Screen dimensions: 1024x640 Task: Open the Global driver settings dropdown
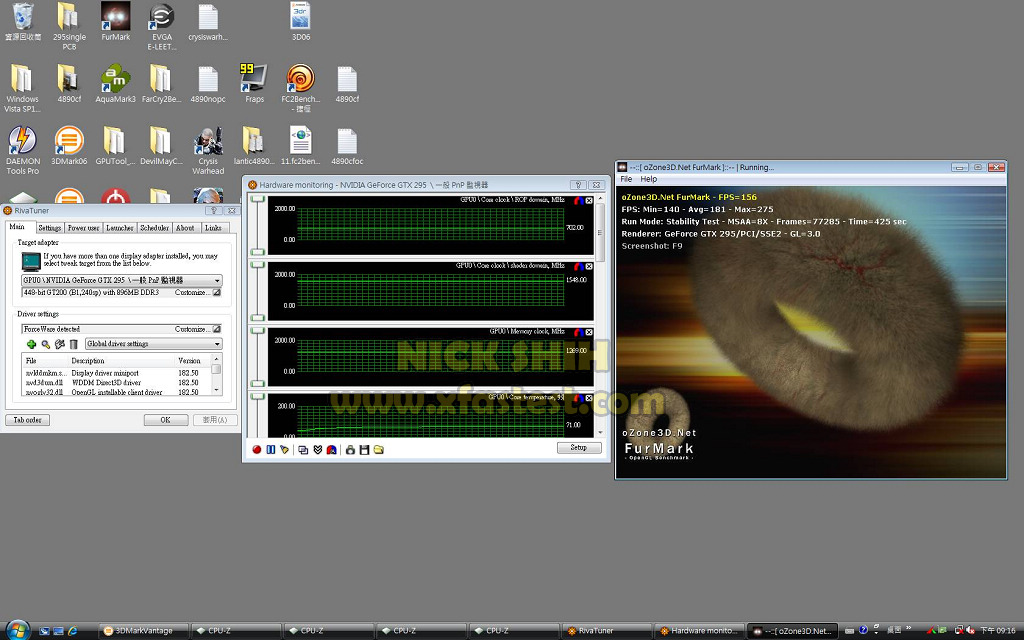click(x=216, y=344)
